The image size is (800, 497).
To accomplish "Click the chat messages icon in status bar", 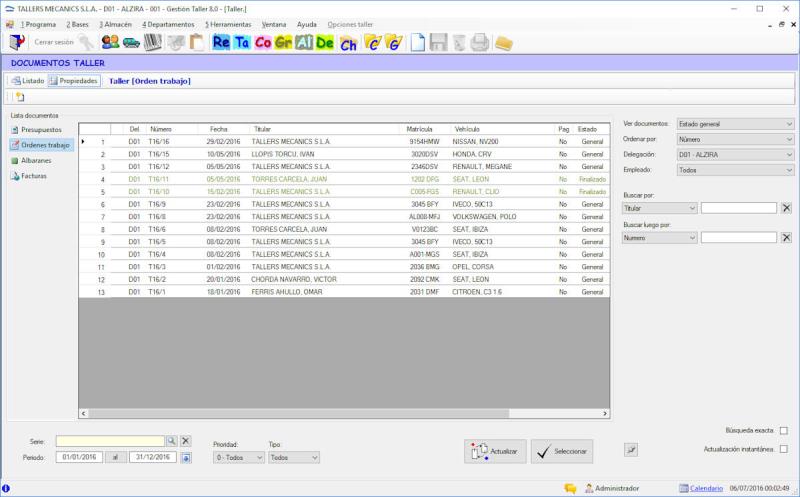I will tap(570, 488).
